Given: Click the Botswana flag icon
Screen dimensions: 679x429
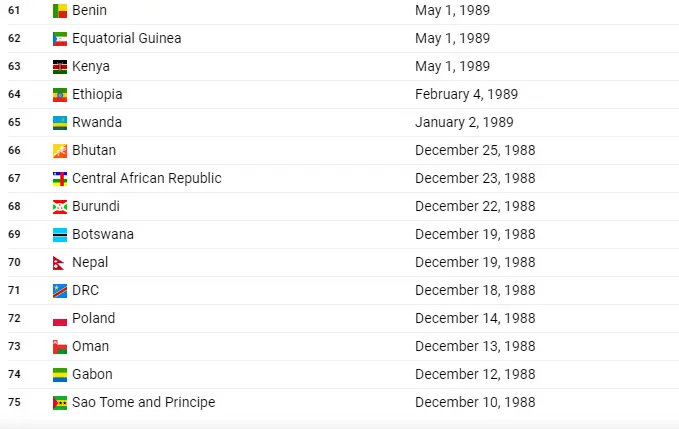Looking at the screenshot, I should [60, 235].
